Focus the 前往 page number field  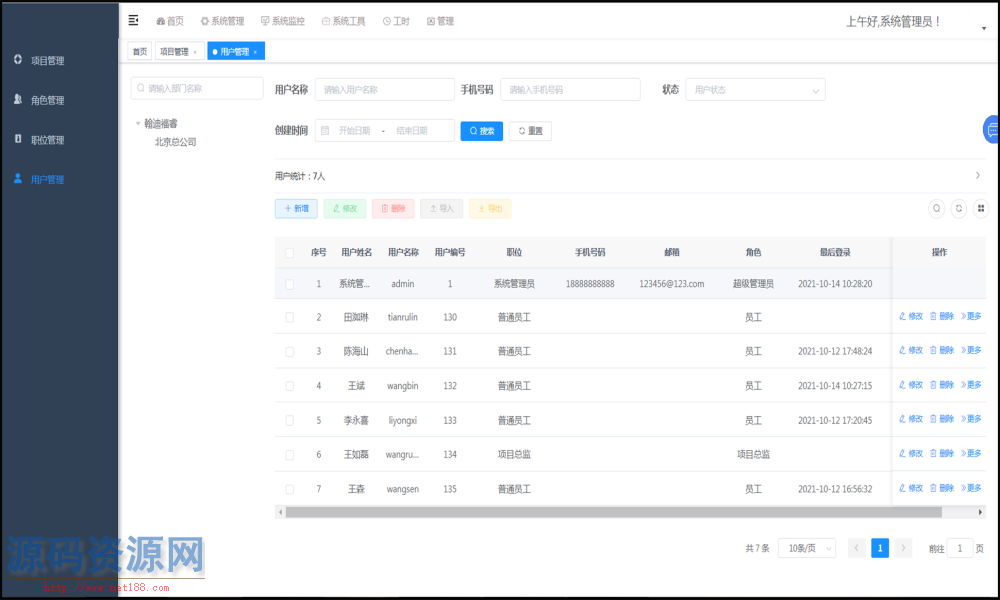[960, 548]
